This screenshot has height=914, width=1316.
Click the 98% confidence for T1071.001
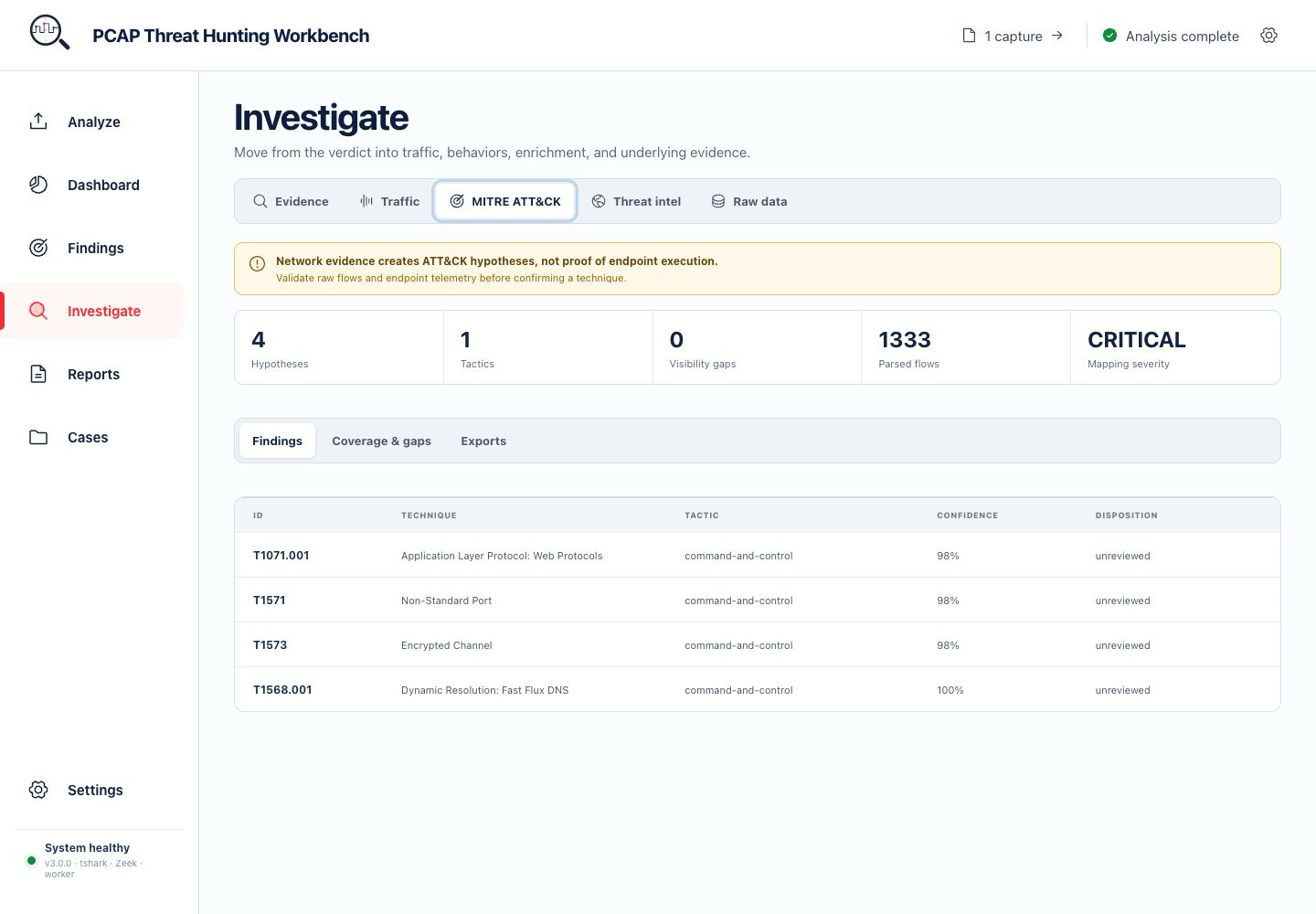click(948, 556)
